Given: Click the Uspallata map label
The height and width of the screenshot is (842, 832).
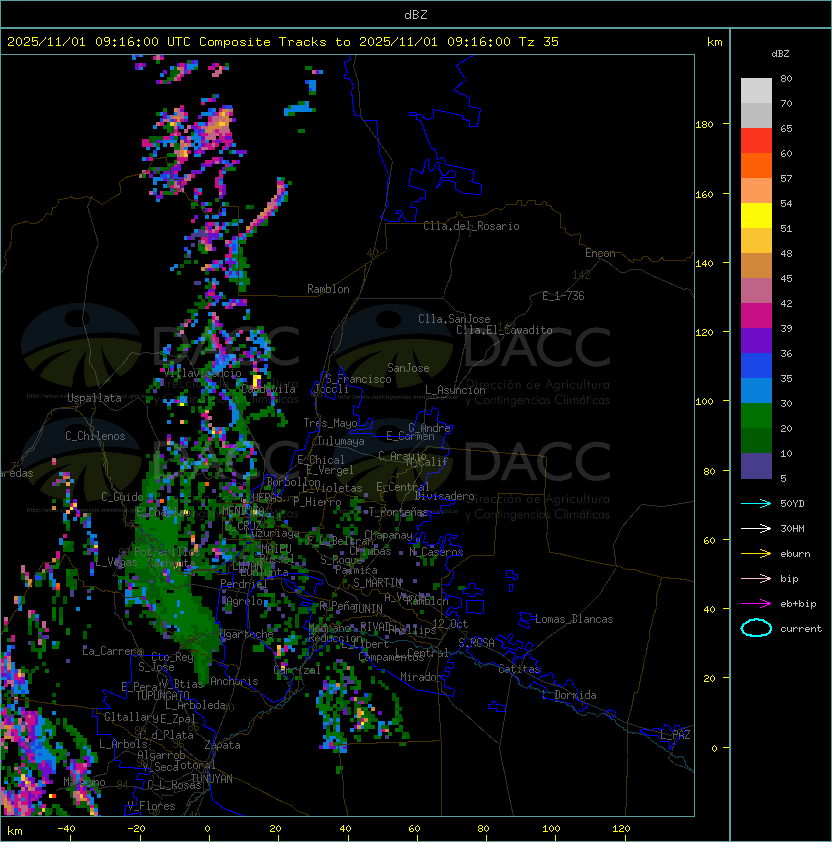Looking at the screenshot, I should [x=94, y=398].
